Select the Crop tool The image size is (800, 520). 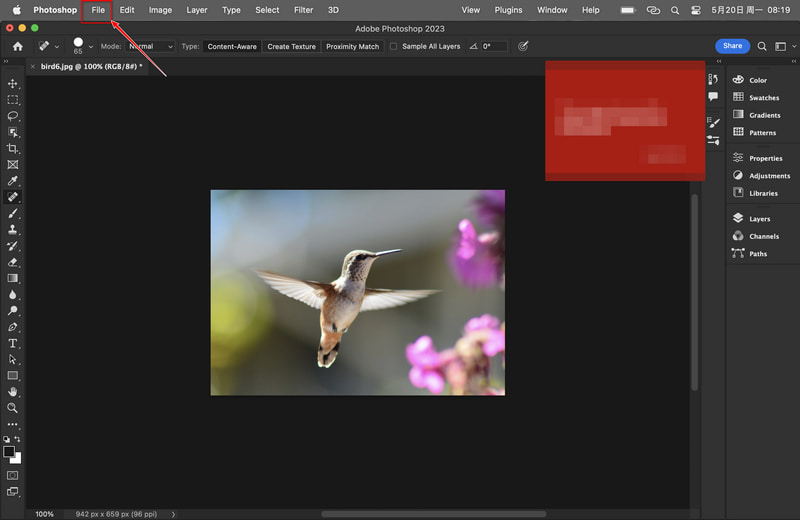[12, 148]
